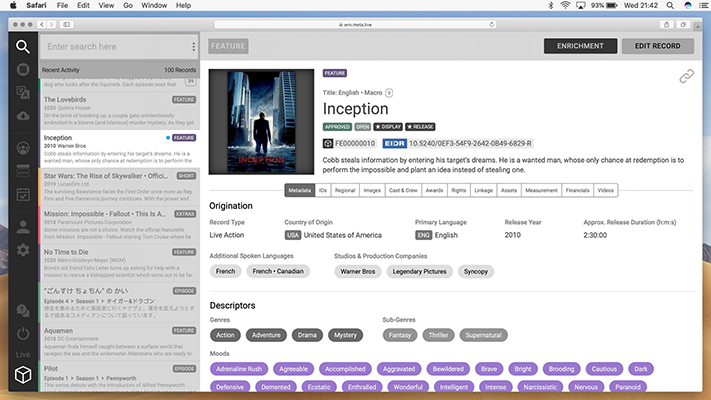
Task: Expand the title count badge beside Macro
Action: point(389,92)
